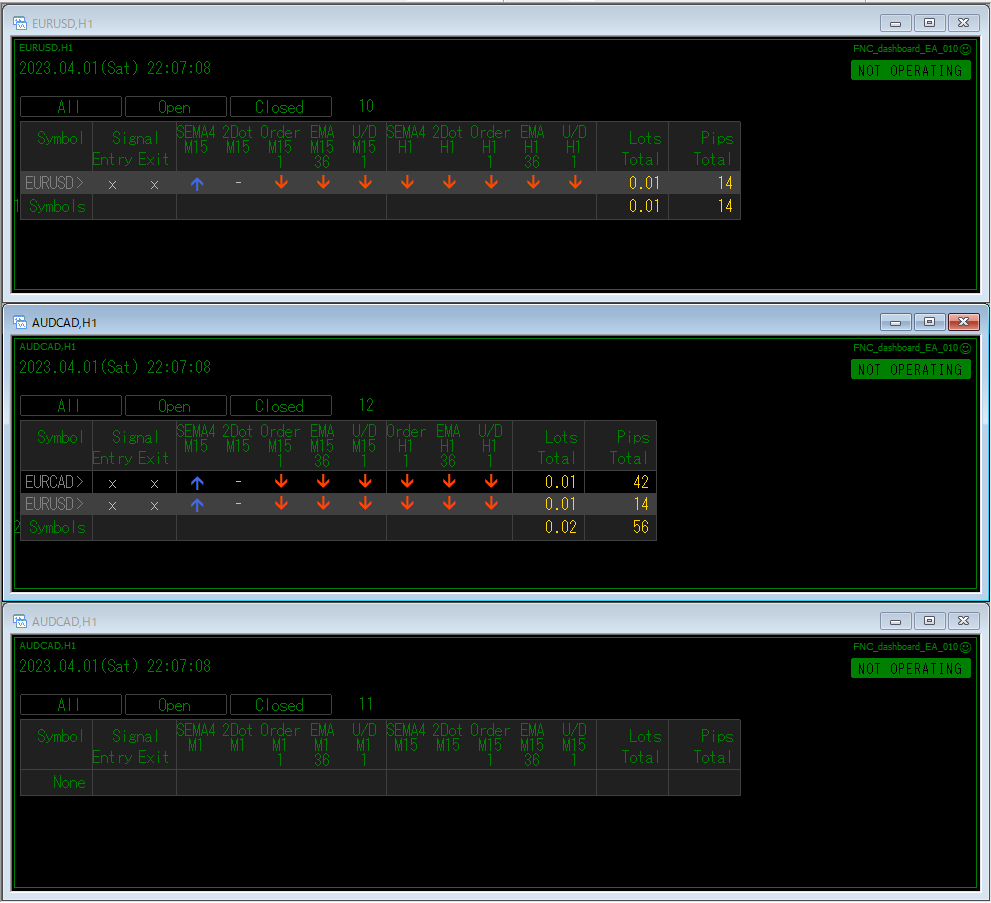This screenshot has height=903, width=991.
Task: Click the chart icon in the EURUSD,H1 title bar
Action: point(20,23)
